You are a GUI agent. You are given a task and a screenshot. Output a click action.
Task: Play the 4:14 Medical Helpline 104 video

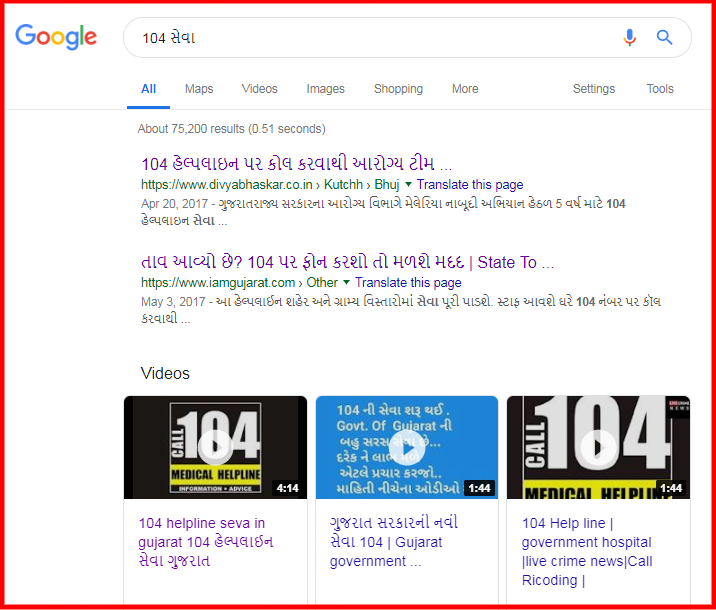tap(216, 447)
